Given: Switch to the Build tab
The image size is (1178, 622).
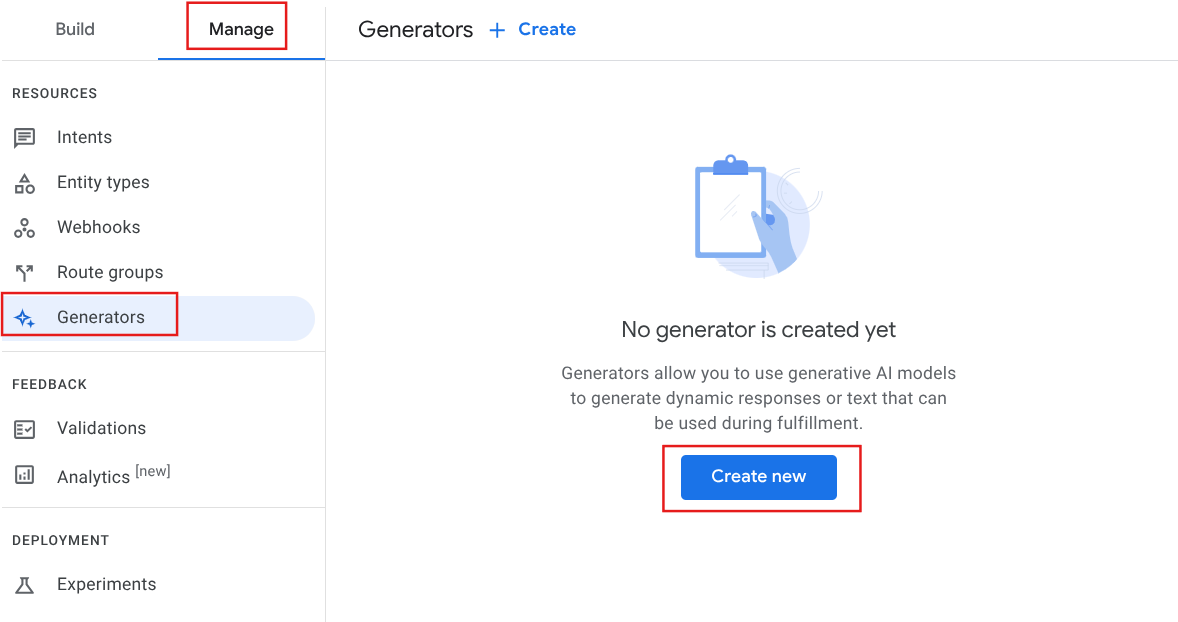Looking at the screenshot, I should 75,29.
